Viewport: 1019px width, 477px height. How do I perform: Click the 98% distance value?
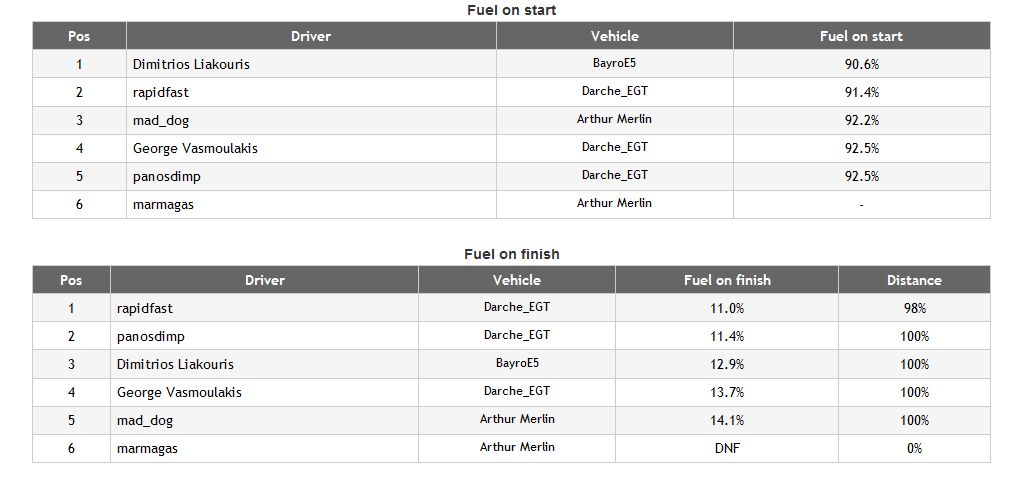(x=914, y=308)
